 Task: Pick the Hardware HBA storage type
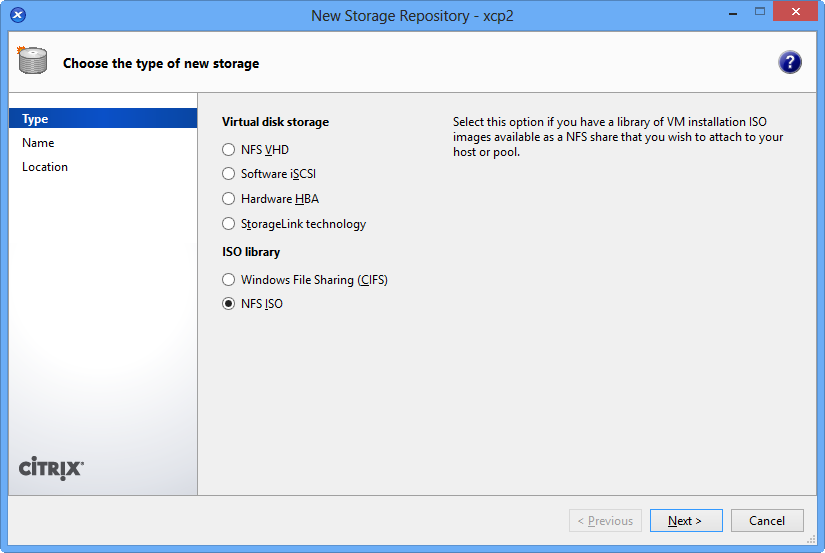coord(229,199)
